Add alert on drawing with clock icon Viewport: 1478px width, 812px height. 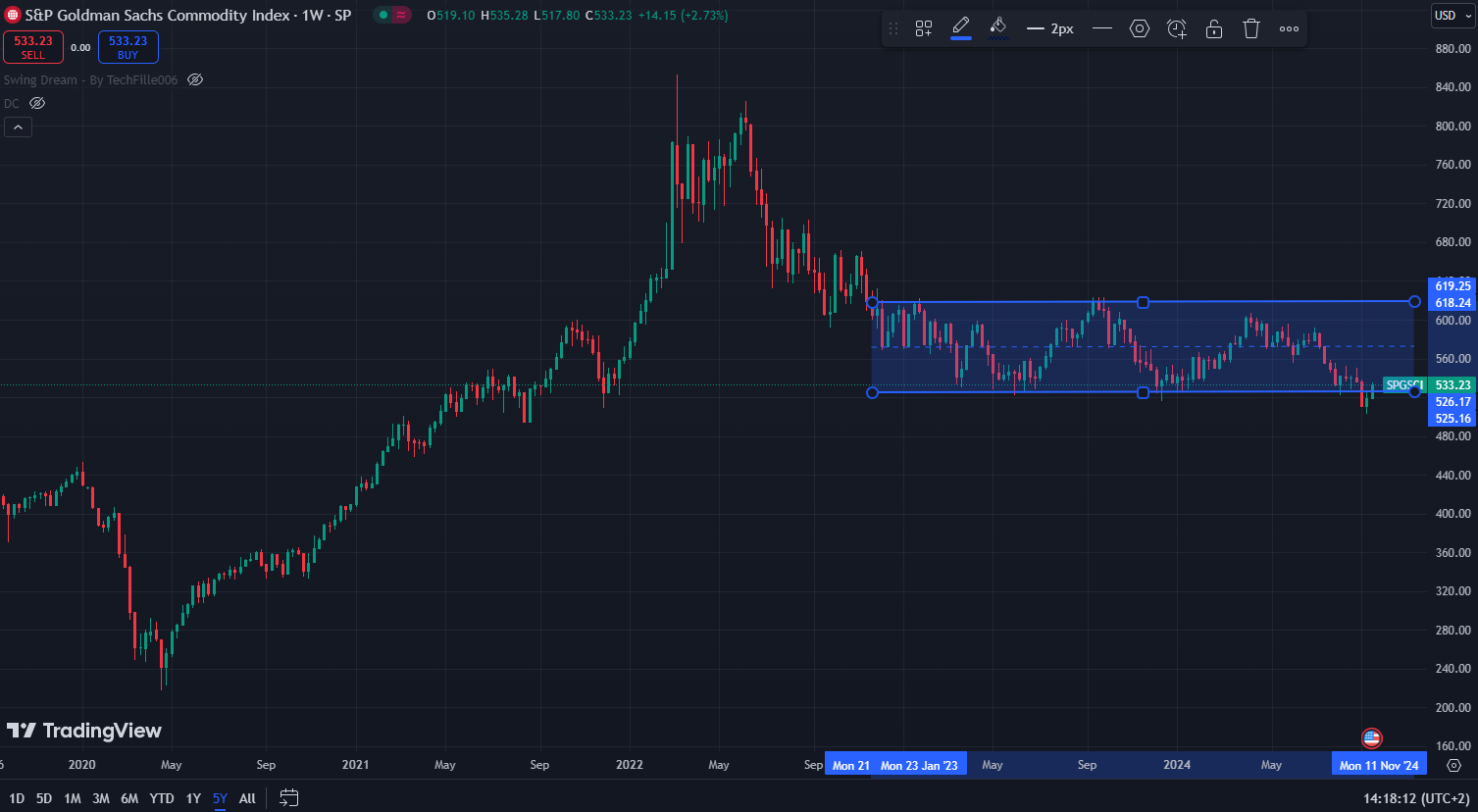[1177, 28]
